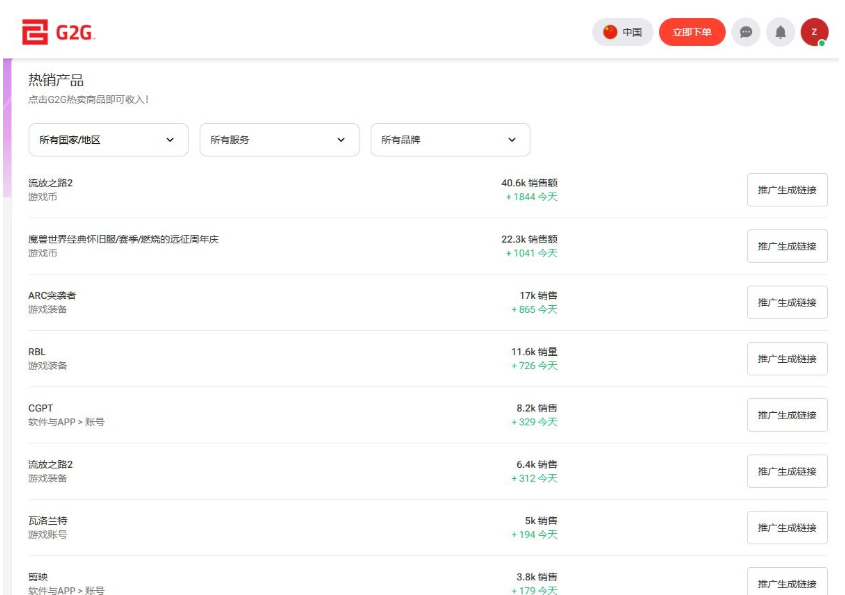Select the 瓦洛兰特 product name
845x595 pixels.
pos(48,521)
